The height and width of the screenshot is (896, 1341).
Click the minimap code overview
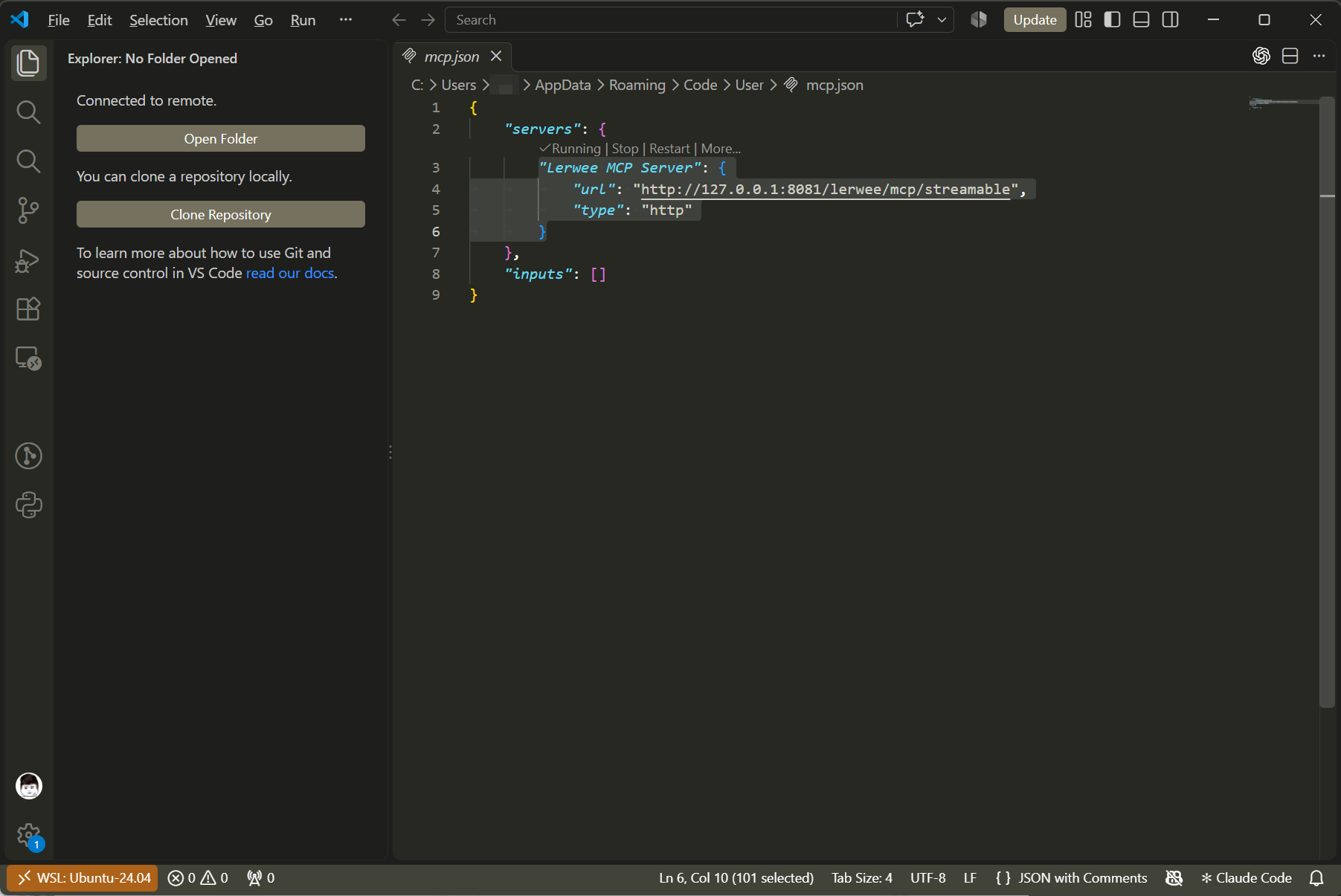pyautogui.click(x=1283, y=104)
